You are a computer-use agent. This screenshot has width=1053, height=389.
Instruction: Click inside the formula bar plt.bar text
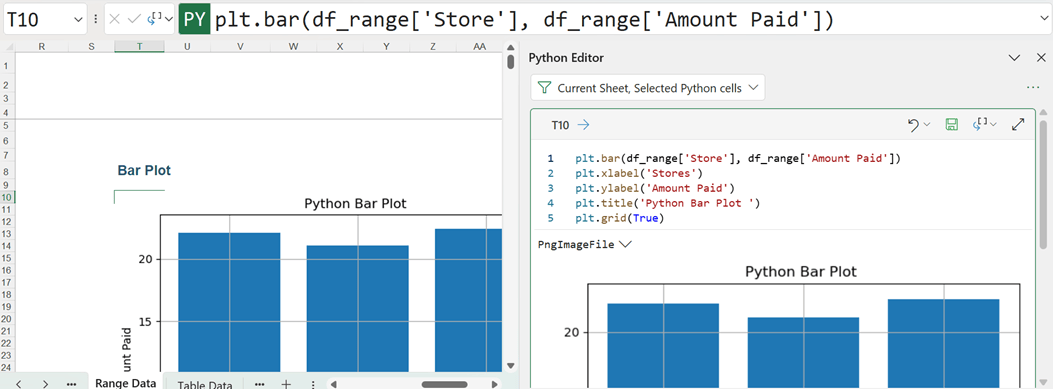[524, 21]
